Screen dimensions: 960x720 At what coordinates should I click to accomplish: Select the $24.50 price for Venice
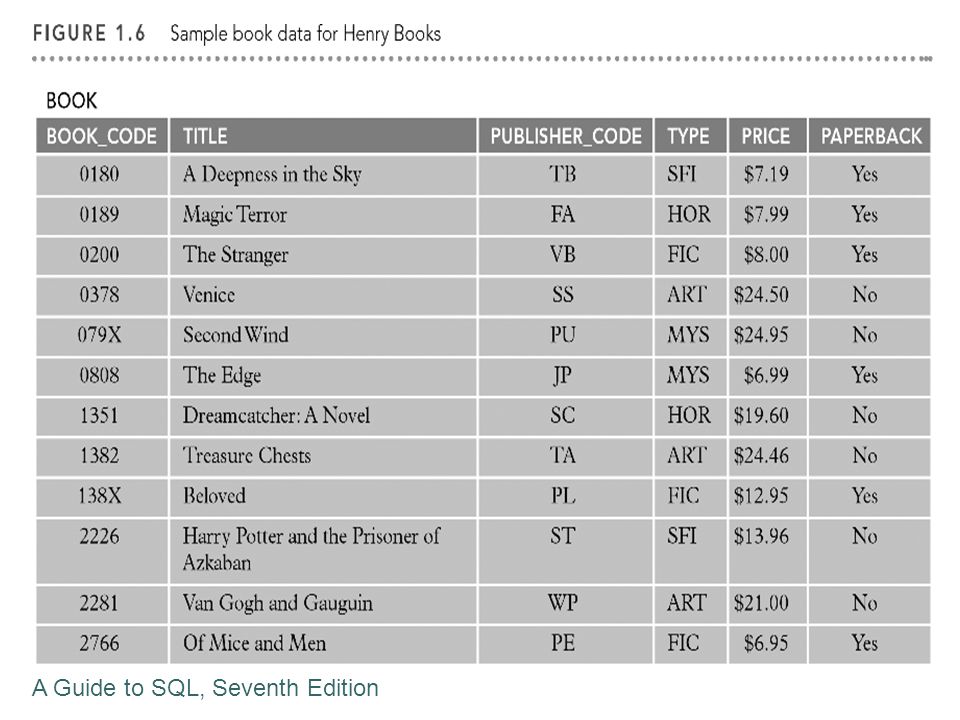pyautogui.click(x=762, y=295)
